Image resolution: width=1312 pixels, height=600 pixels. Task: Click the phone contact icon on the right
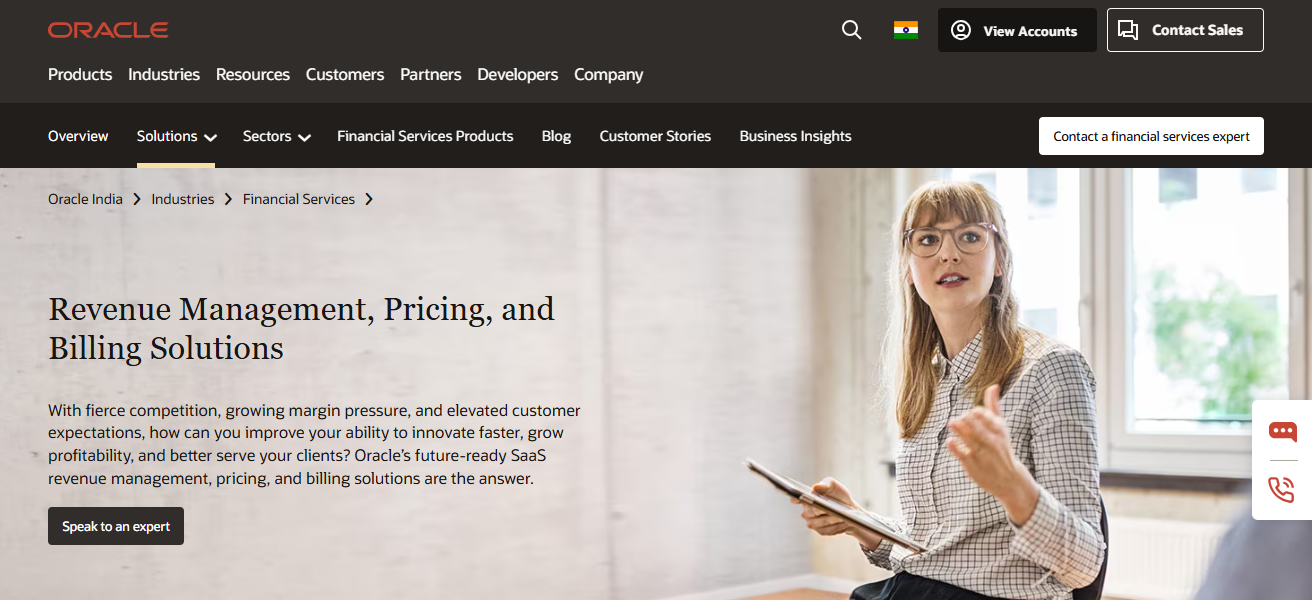[x=1281, y=490]
